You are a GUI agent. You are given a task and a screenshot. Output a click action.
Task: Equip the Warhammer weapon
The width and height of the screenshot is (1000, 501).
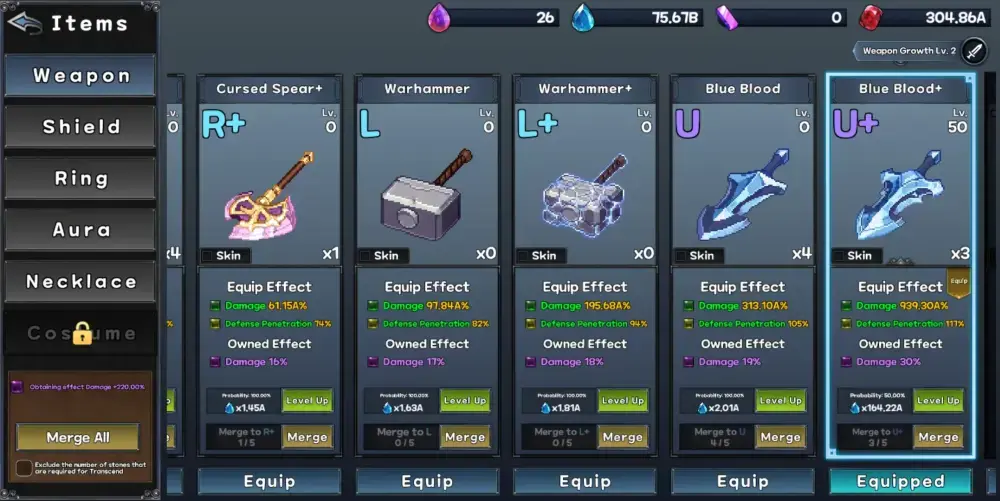(427, 481)
